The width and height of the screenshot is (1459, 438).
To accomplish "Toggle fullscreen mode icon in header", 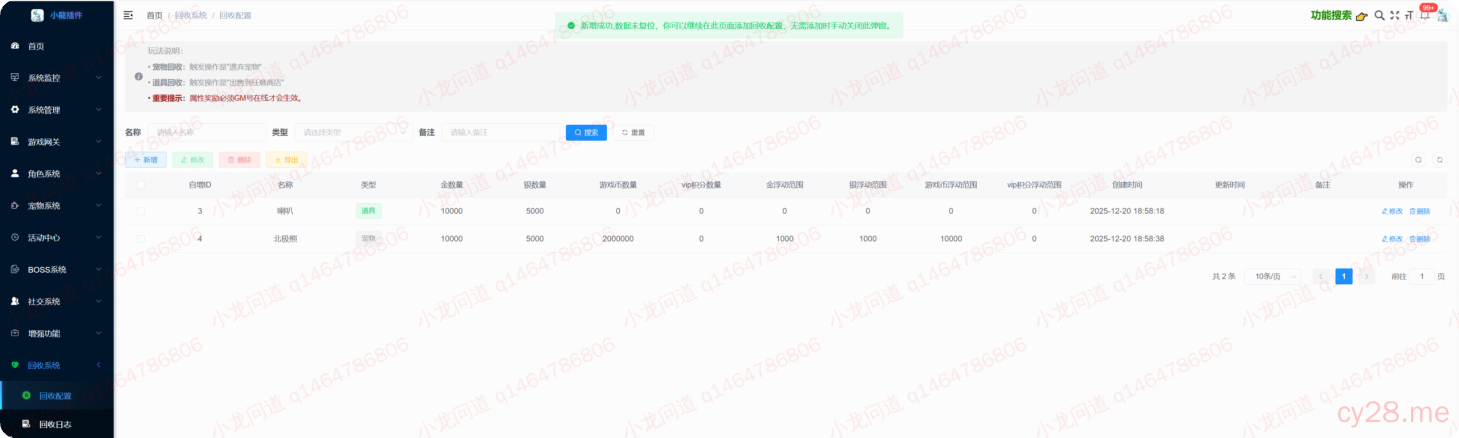I will click(x=1394, y=15).
